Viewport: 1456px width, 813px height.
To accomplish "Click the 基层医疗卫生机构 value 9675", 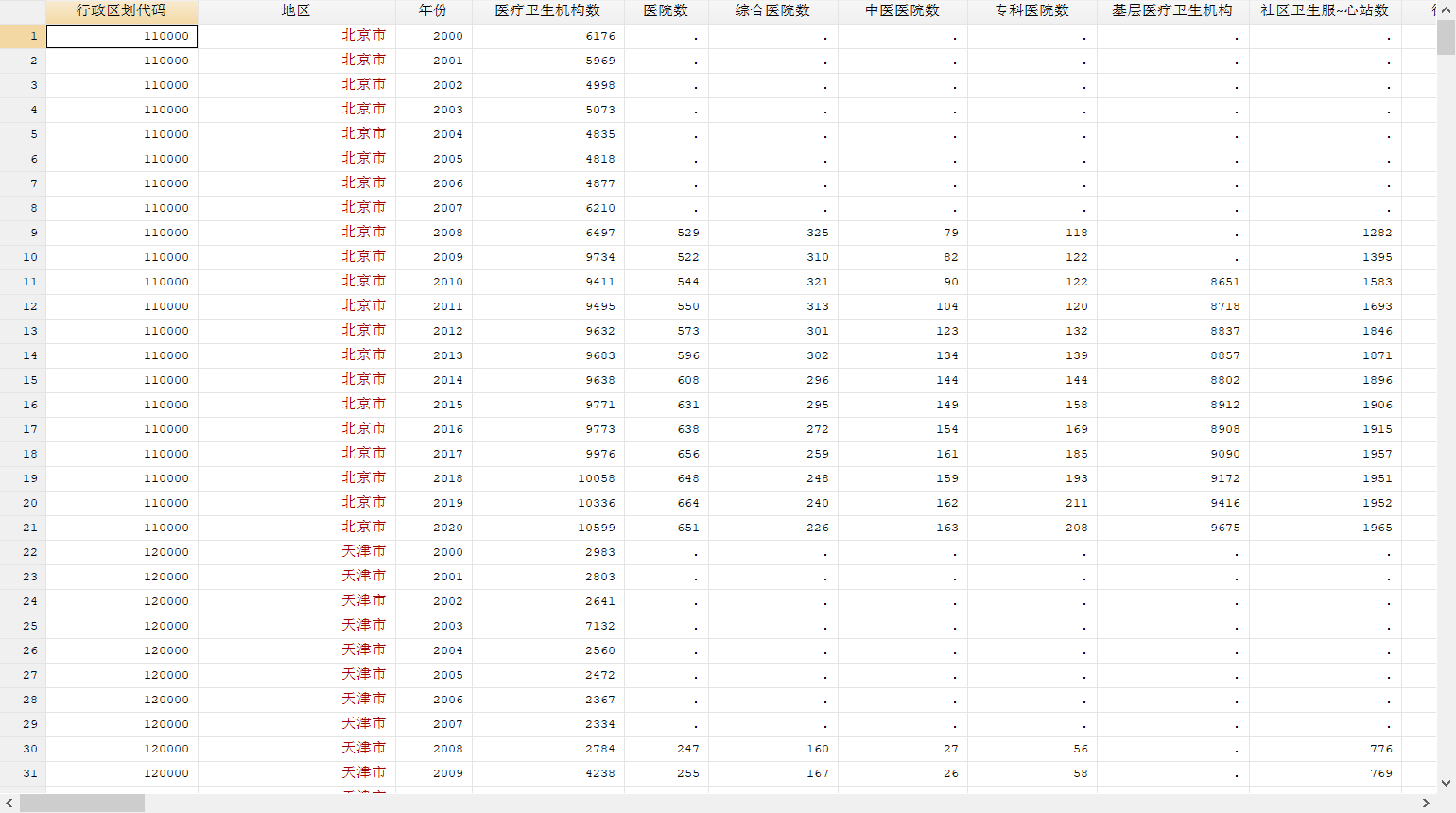I will (1173, 528).
